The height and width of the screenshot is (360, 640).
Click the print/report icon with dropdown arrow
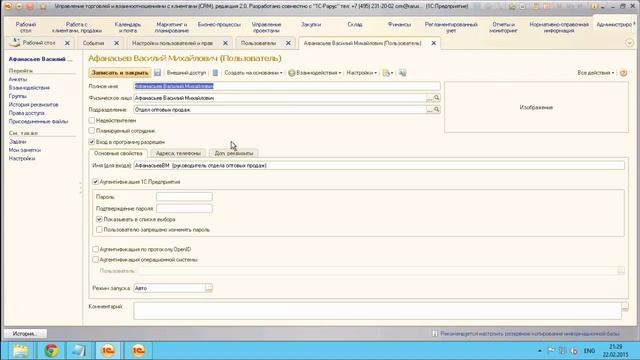click(387, 73)
